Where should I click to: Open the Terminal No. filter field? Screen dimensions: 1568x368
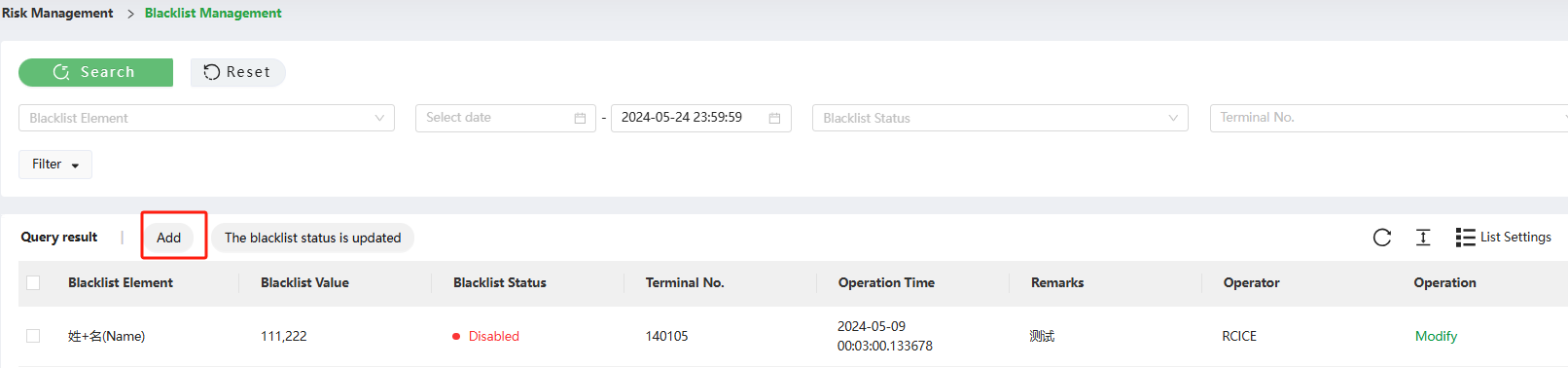click(x=1389, y=118)
